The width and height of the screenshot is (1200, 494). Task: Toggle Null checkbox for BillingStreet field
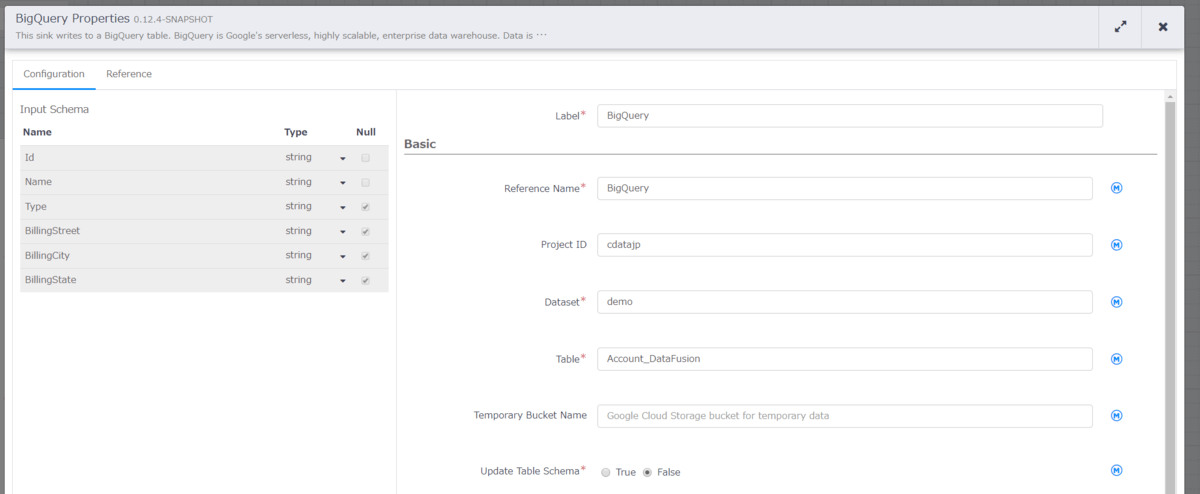click(x=365, y=231)
